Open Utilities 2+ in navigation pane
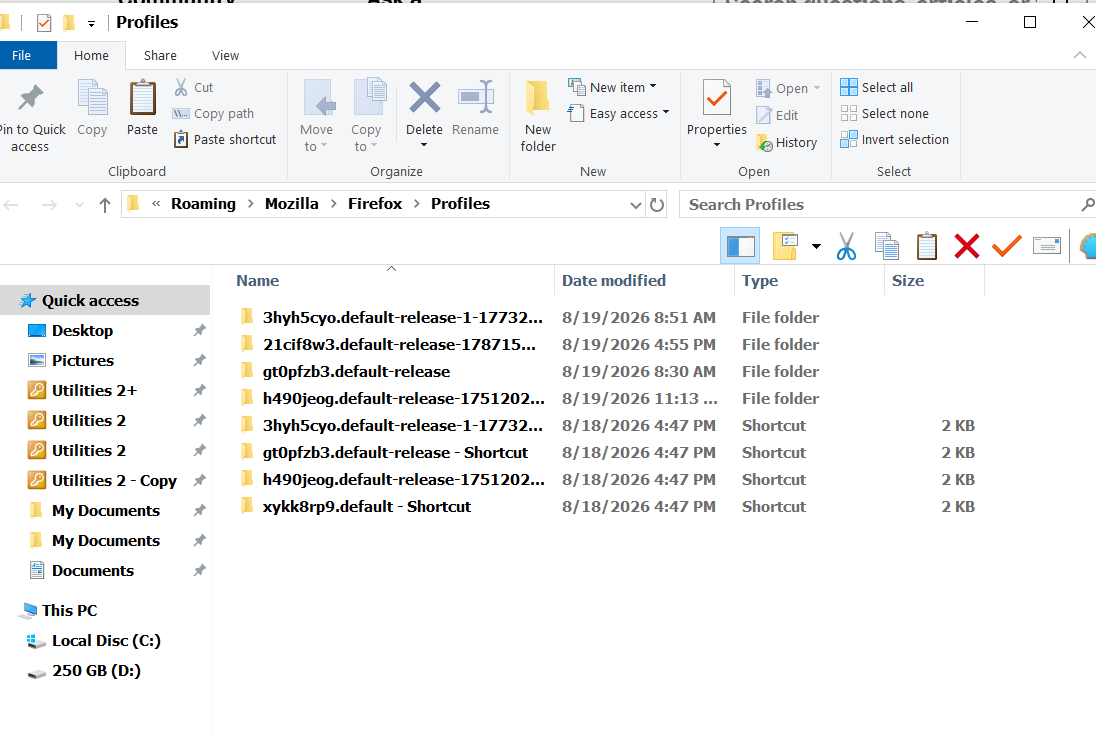This screenshot has height=736, width=1096. pos(94,391)
